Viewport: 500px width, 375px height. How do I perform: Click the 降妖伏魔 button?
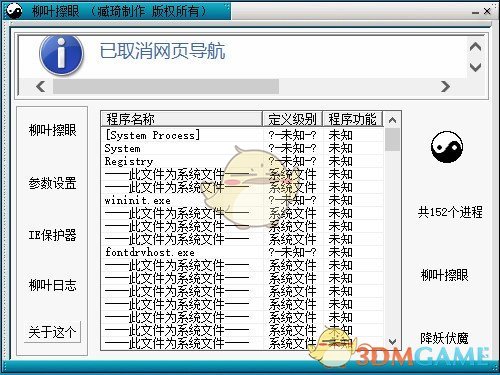[x=444, y=338]
